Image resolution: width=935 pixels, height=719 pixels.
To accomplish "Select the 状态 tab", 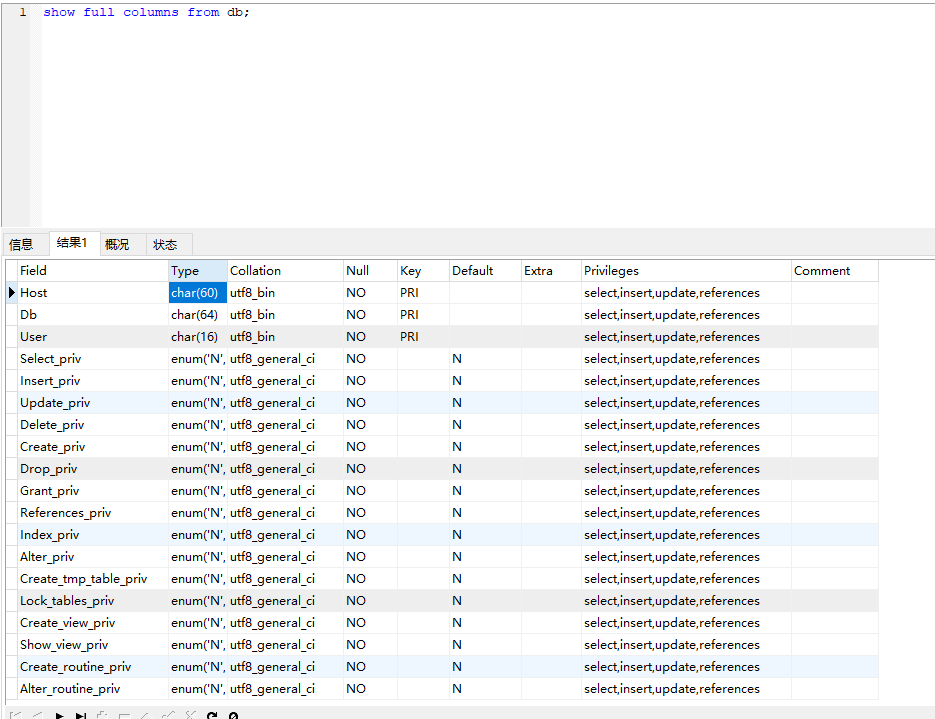I will pyautogui.click(x=165, y=244).
